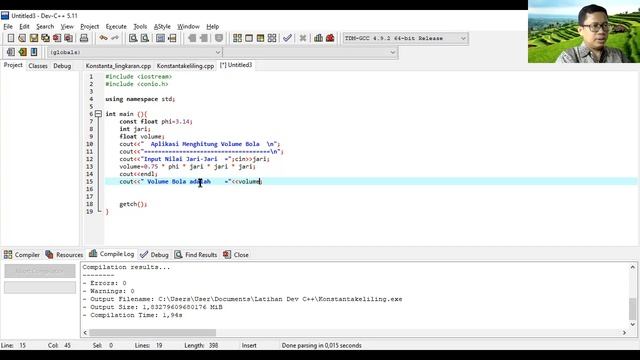
Task: Open the Tools menu
Action: (140, 27)
